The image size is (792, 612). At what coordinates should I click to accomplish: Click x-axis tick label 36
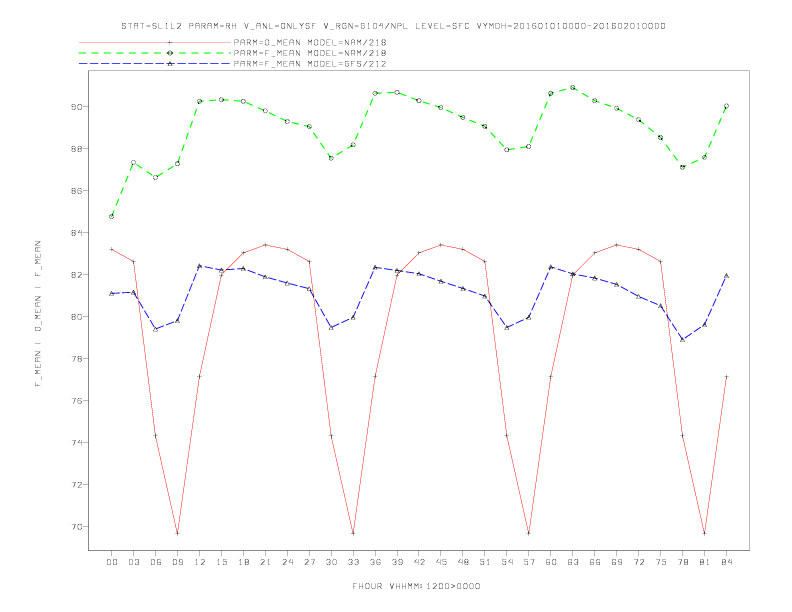[x=375, y=562]
